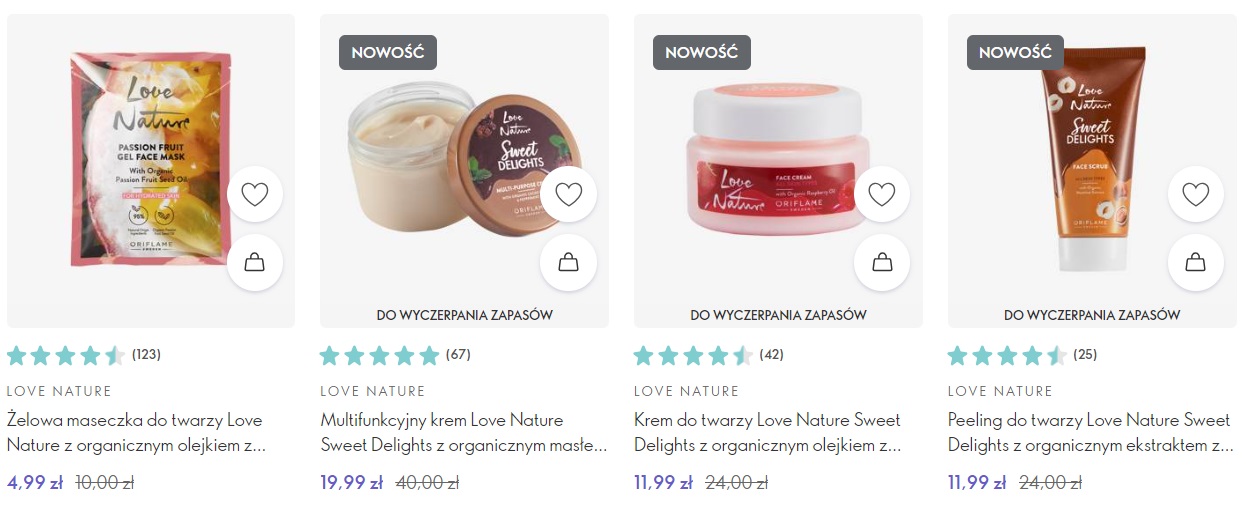Viewport: 1246px width, 518px height.
Task: Add Passion Fruit gel face mask to bag
Action: click(255, 262)
